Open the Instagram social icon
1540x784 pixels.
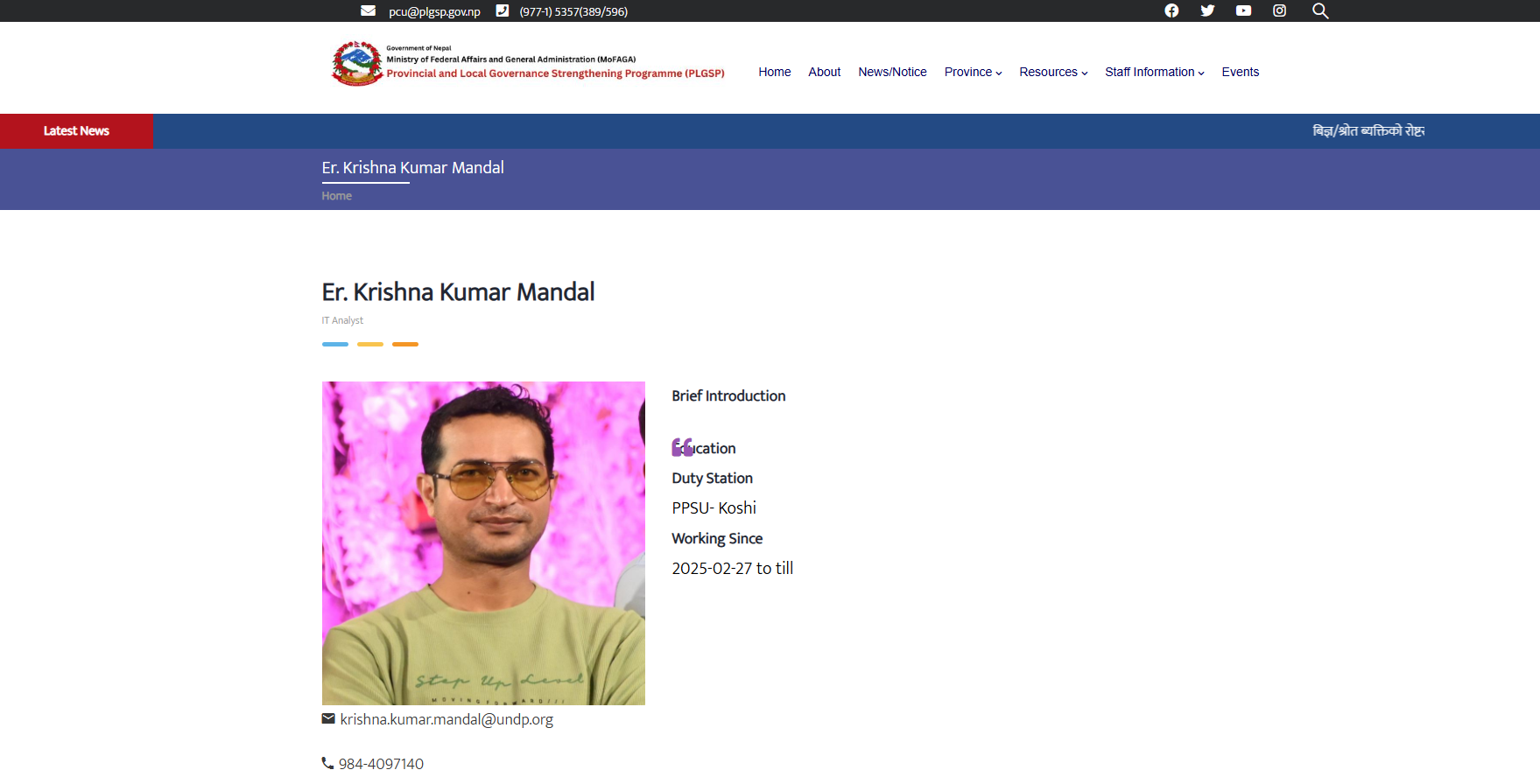pyautogui.click(x=1279, y=10)
